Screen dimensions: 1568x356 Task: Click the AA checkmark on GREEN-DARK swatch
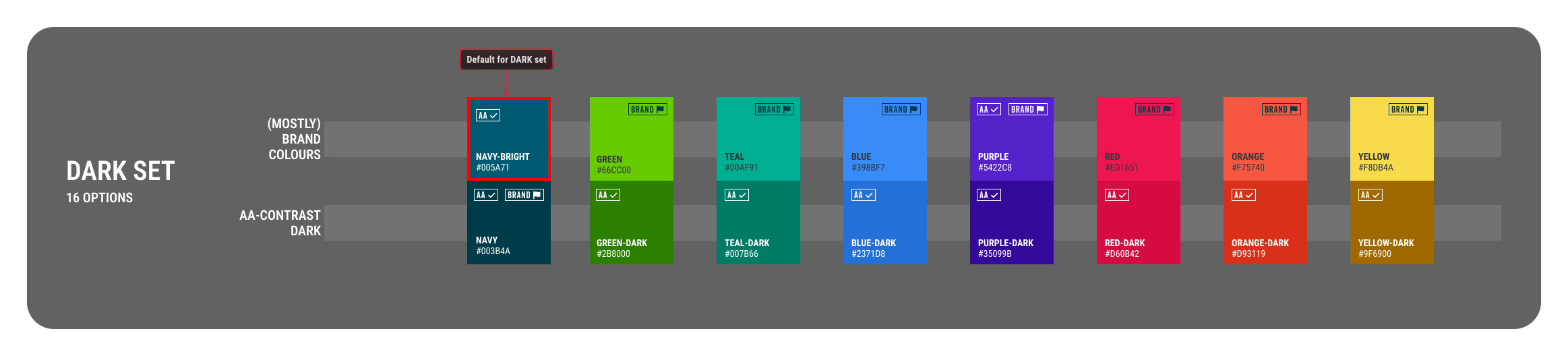click(x=607, y=195)
